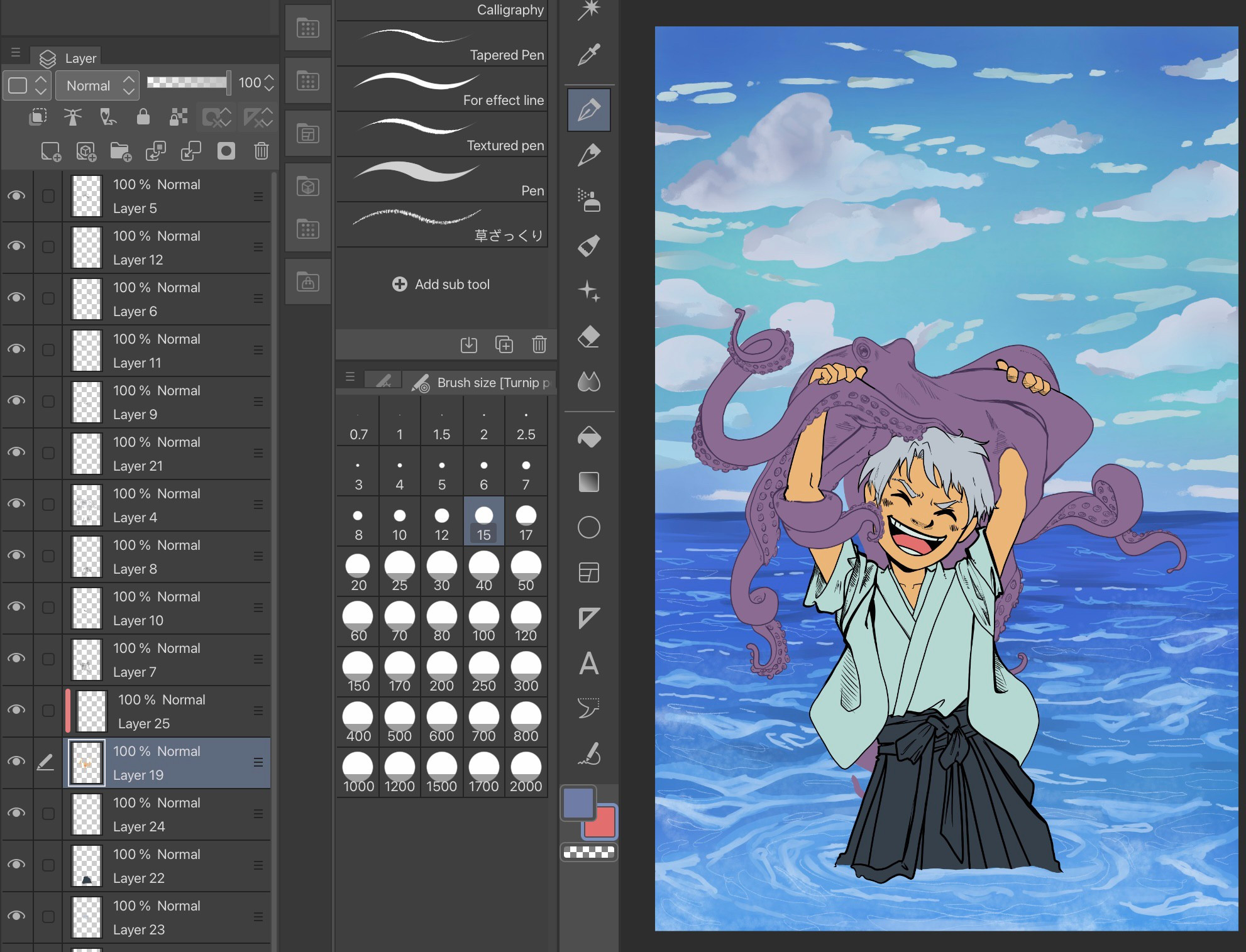Check the selection box for Layer 24

click(x=48, y=814)
